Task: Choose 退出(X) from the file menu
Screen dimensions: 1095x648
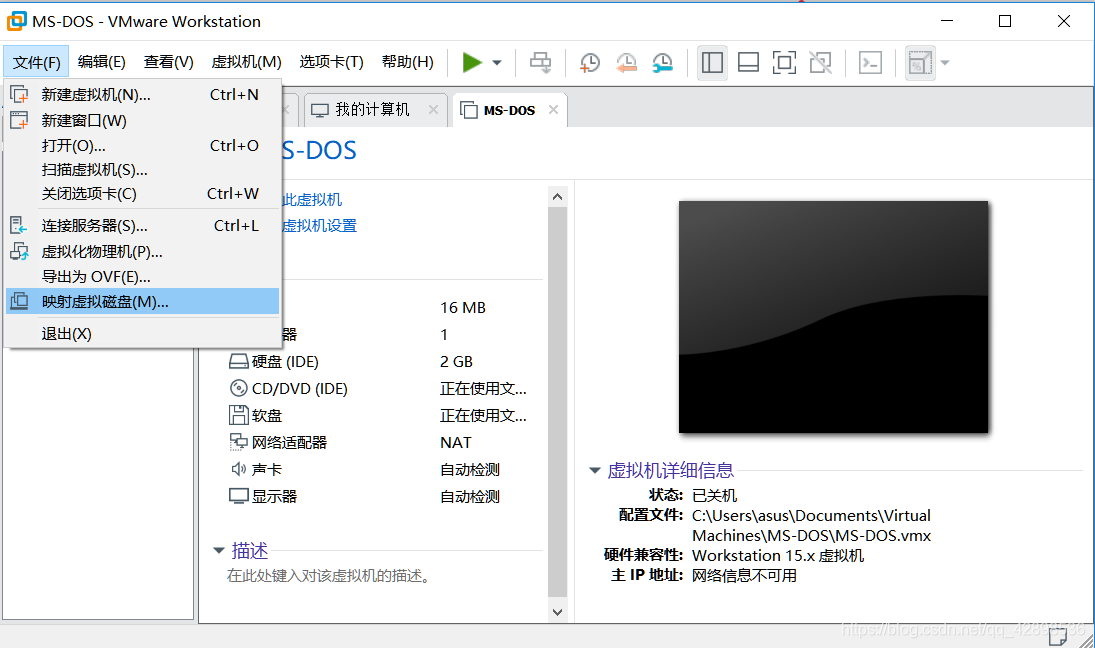Action: pos(142,334)
